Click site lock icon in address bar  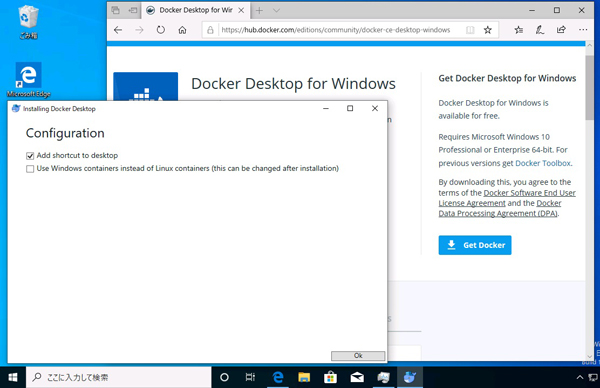coord(210,30)
